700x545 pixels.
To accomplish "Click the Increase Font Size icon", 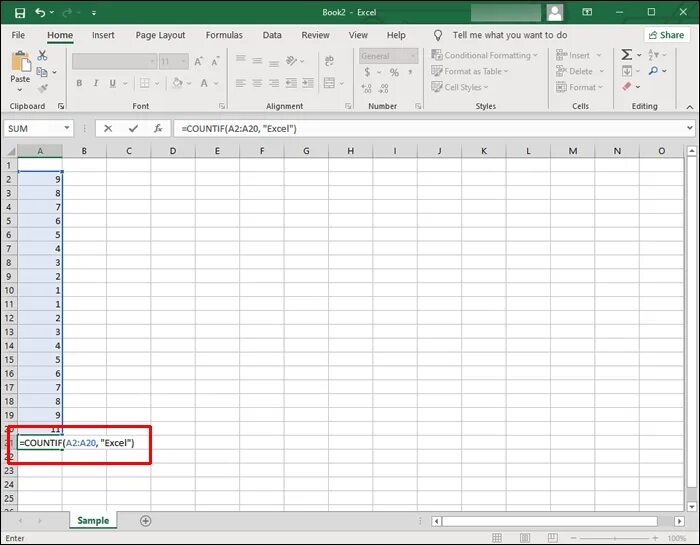I will [x=198, y=62].
